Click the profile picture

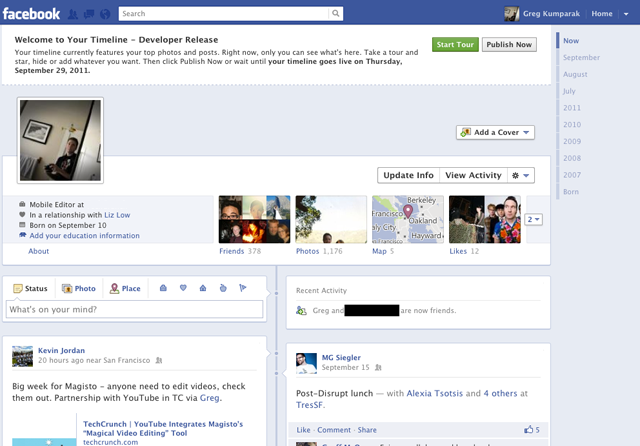(60, 140)
